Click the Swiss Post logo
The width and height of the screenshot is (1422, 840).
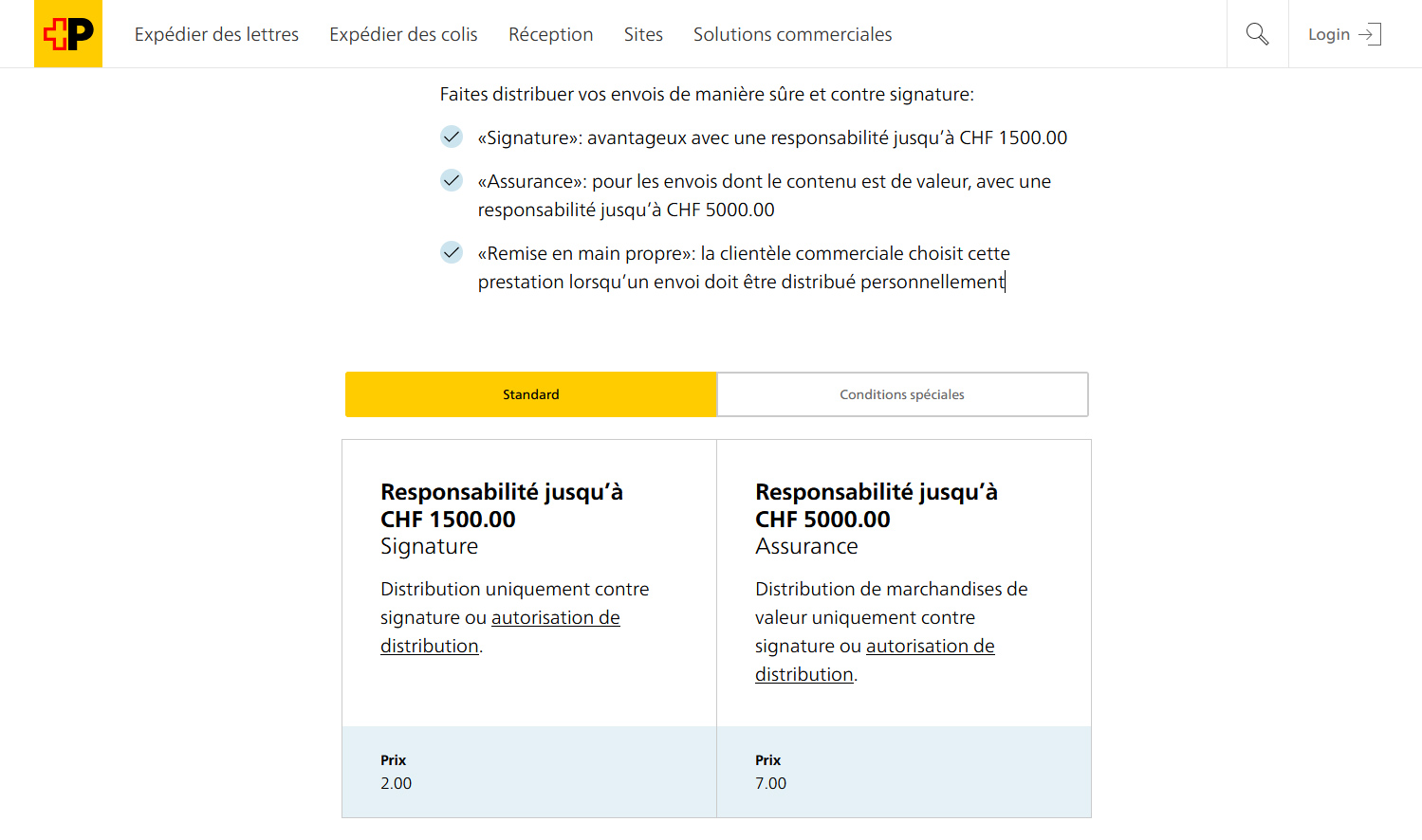point(68,34)
